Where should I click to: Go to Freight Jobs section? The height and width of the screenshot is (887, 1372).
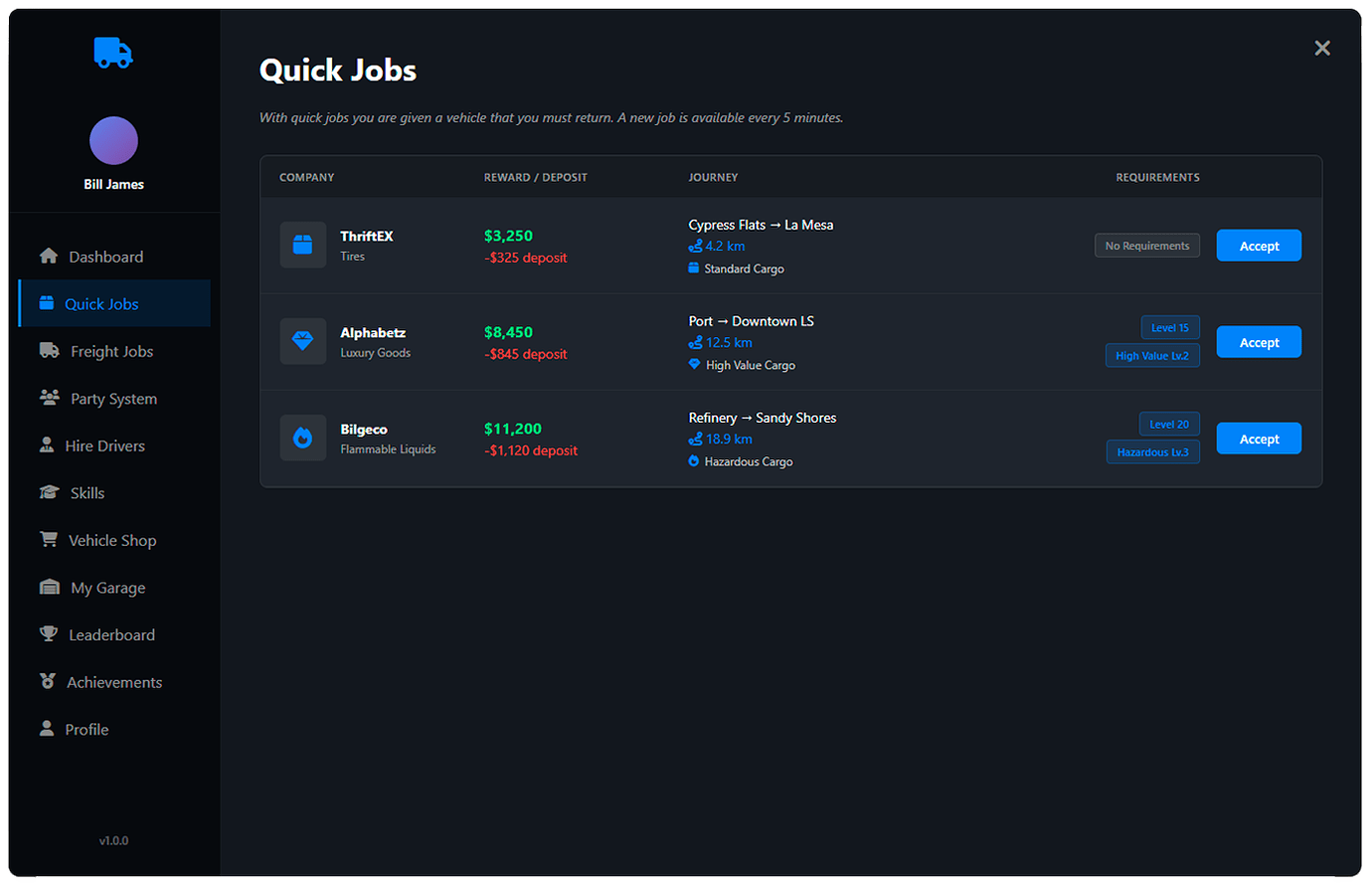pos(114,351)
